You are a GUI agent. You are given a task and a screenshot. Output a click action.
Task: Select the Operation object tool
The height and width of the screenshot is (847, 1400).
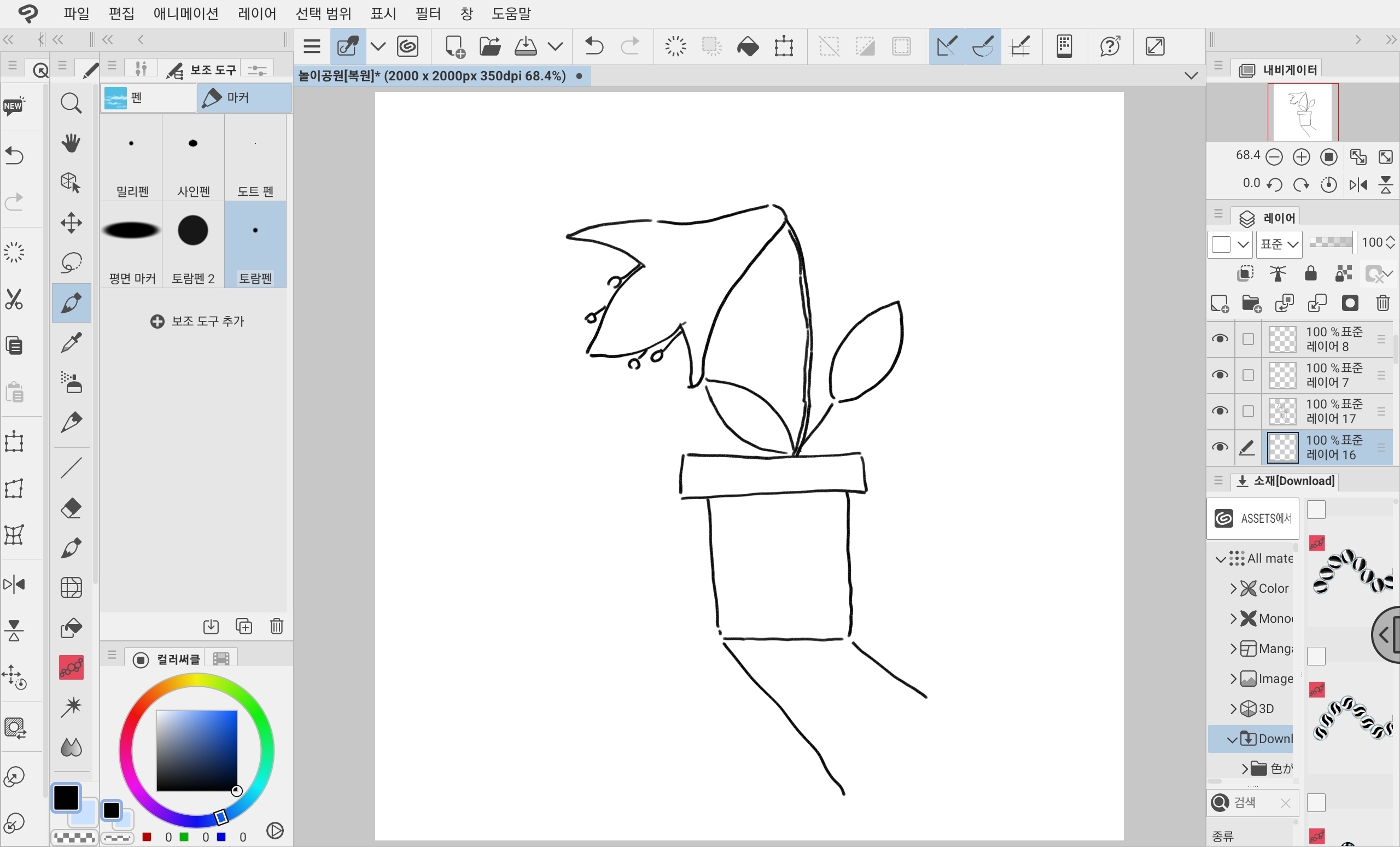[x=71, y=183]
